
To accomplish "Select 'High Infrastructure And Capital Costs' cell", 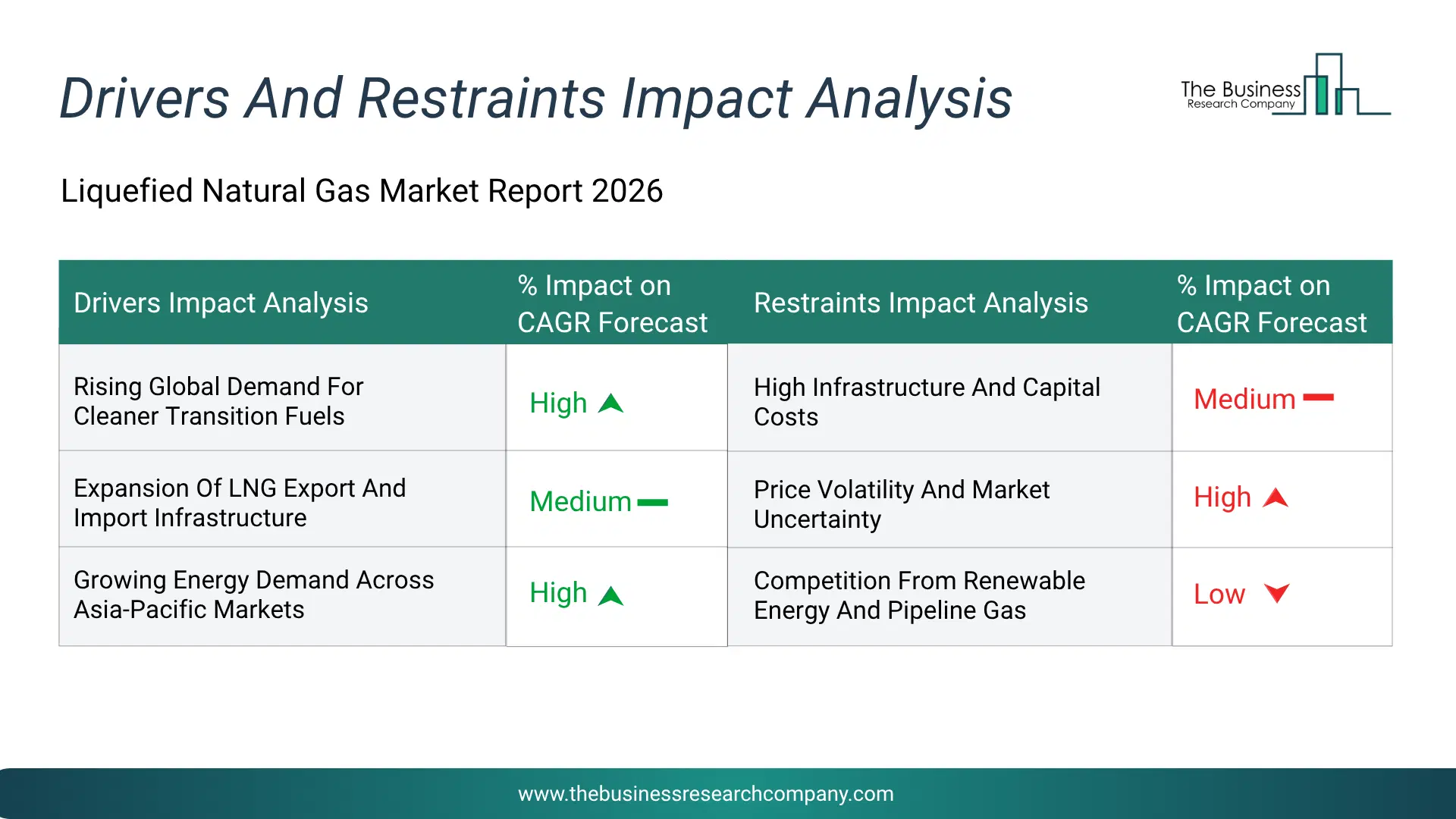I will click(949, 398).
